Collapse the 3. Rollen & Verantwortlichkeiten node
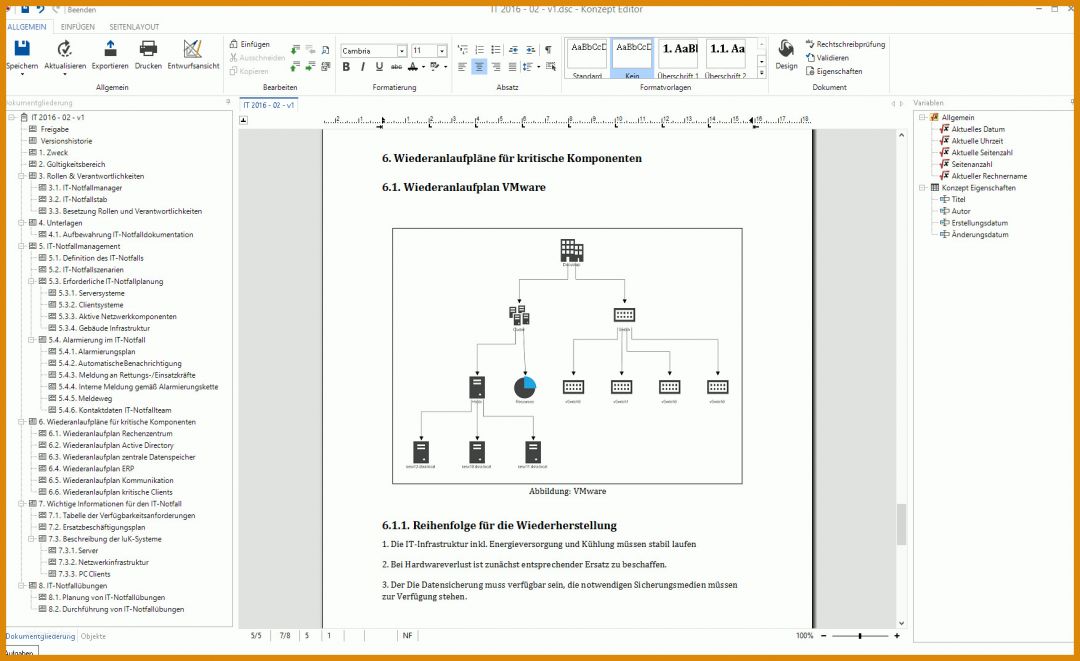The image size is (1080, 661). coord(21,176)
